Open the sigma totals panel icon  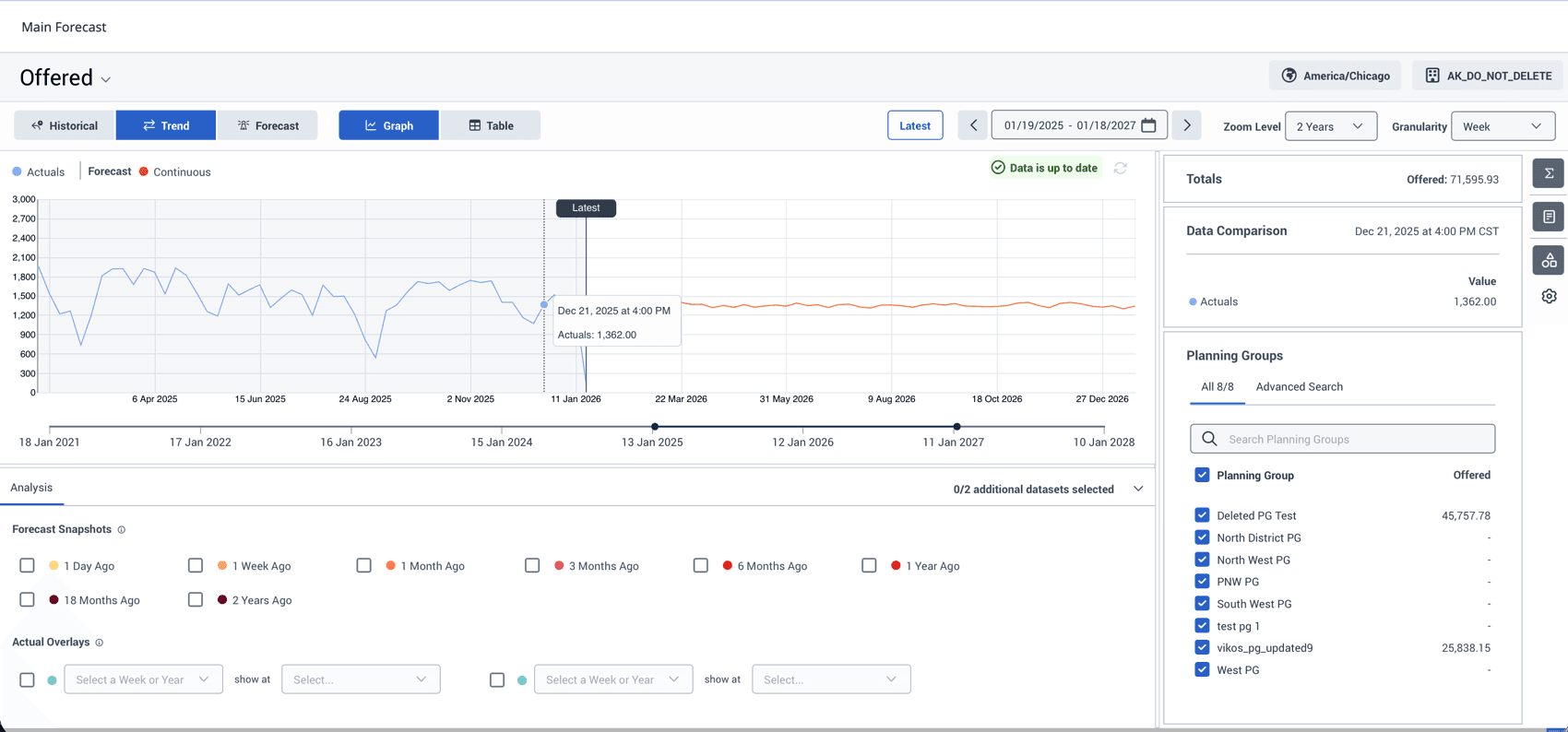(1549, 173)
